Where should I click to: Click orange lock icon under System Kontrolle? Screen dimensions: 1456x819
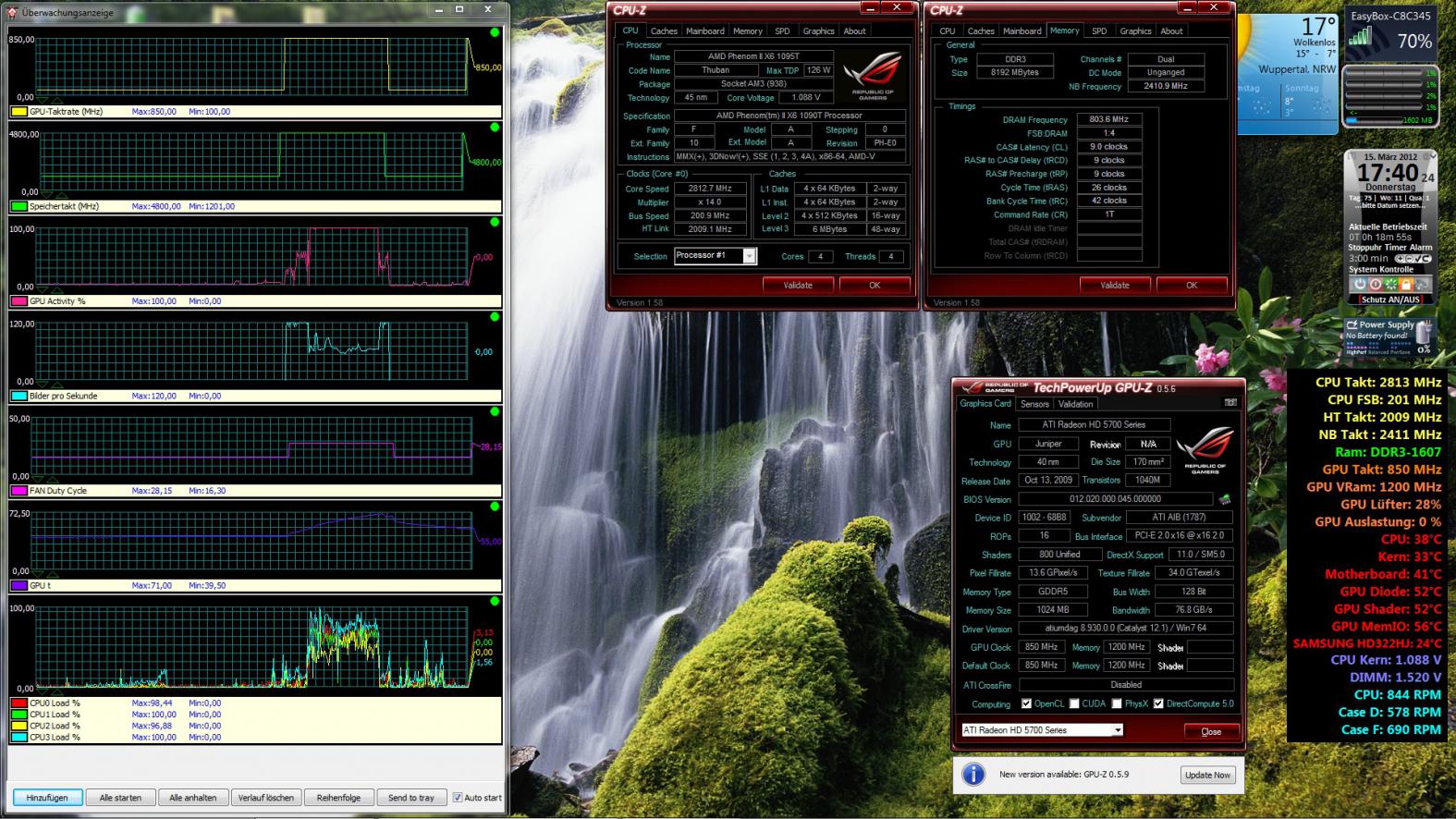(1406, 285)
